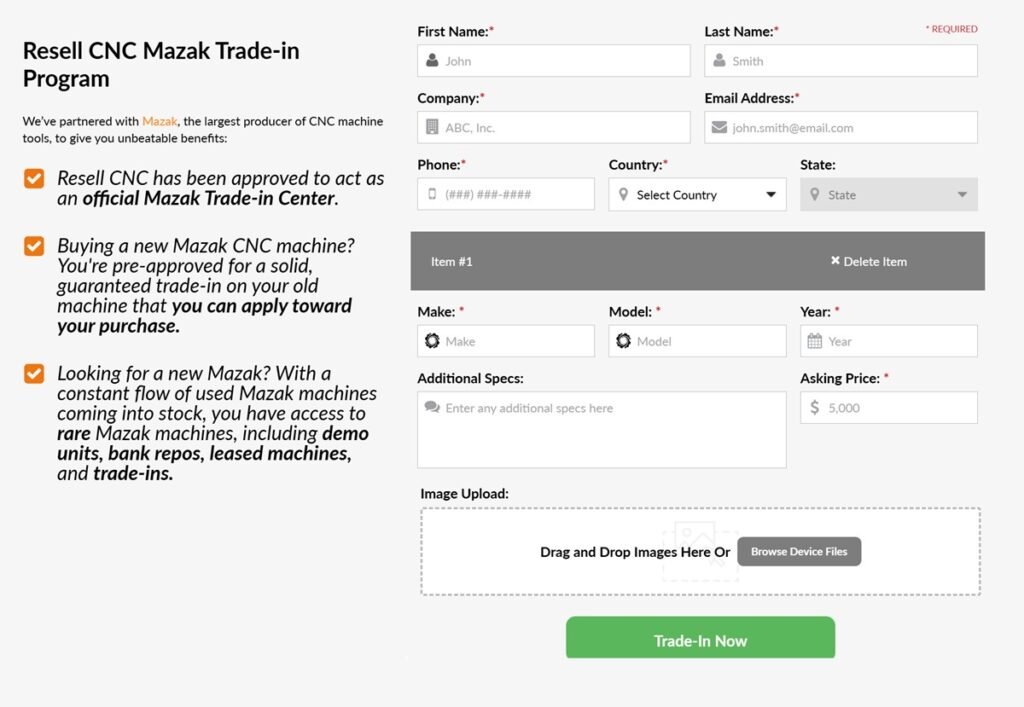Click Browse Device Files button
The width and height of the screenshot is (1024, 707).
[799, 552]
